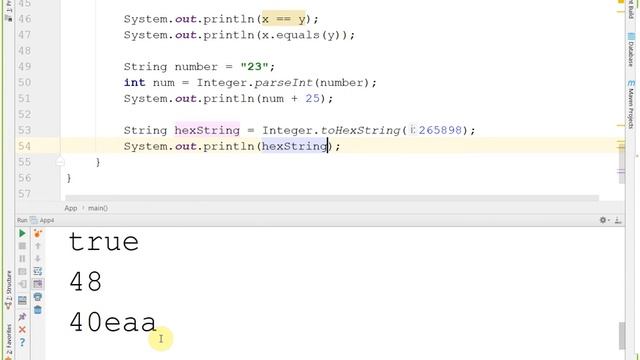The height and width of the screenshot is (360, 640).
Task: Click console output 48
Action: click(85, 282)
